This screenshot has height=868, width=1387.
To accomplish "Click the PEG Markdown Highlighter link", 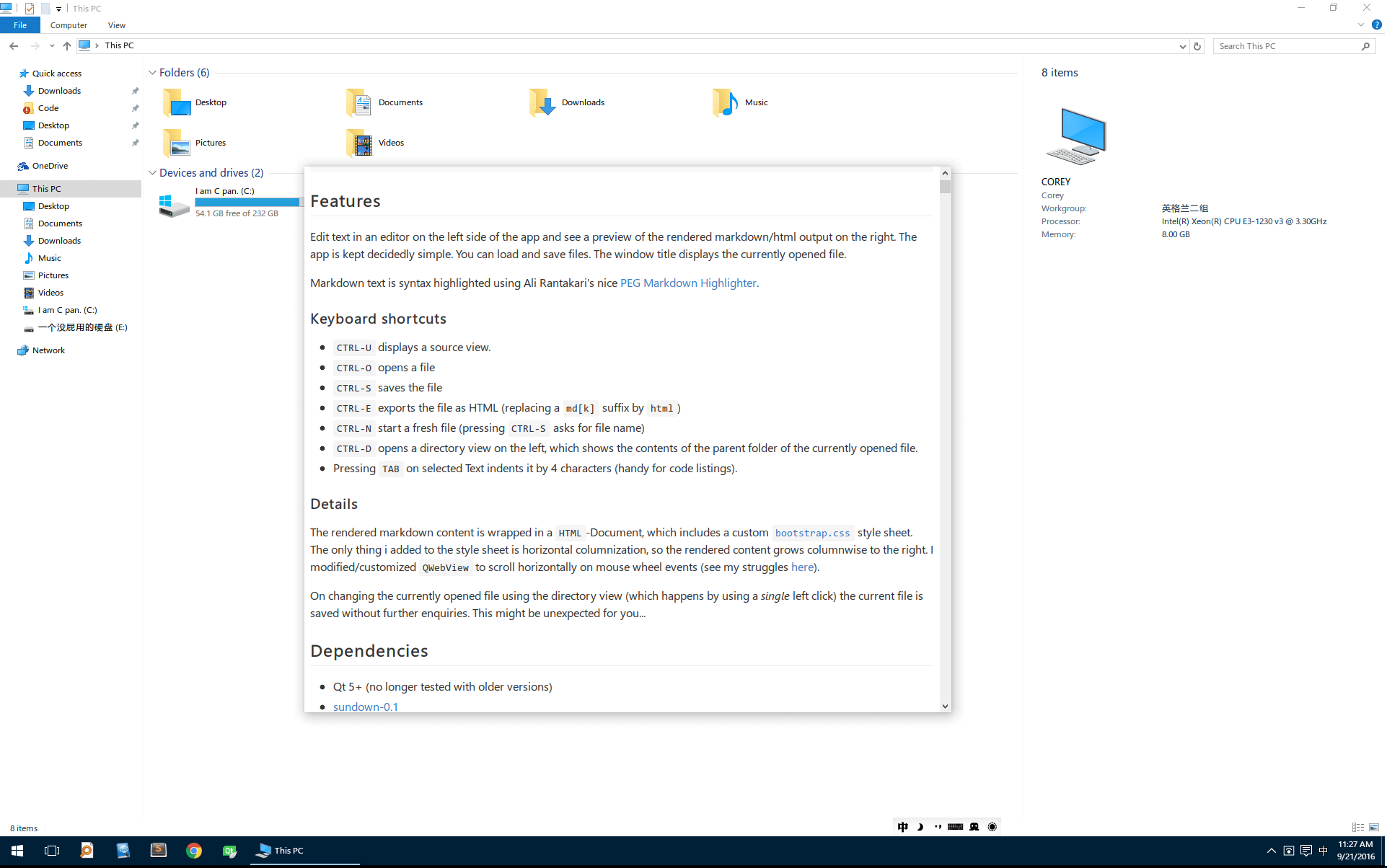I will [688, 282].
